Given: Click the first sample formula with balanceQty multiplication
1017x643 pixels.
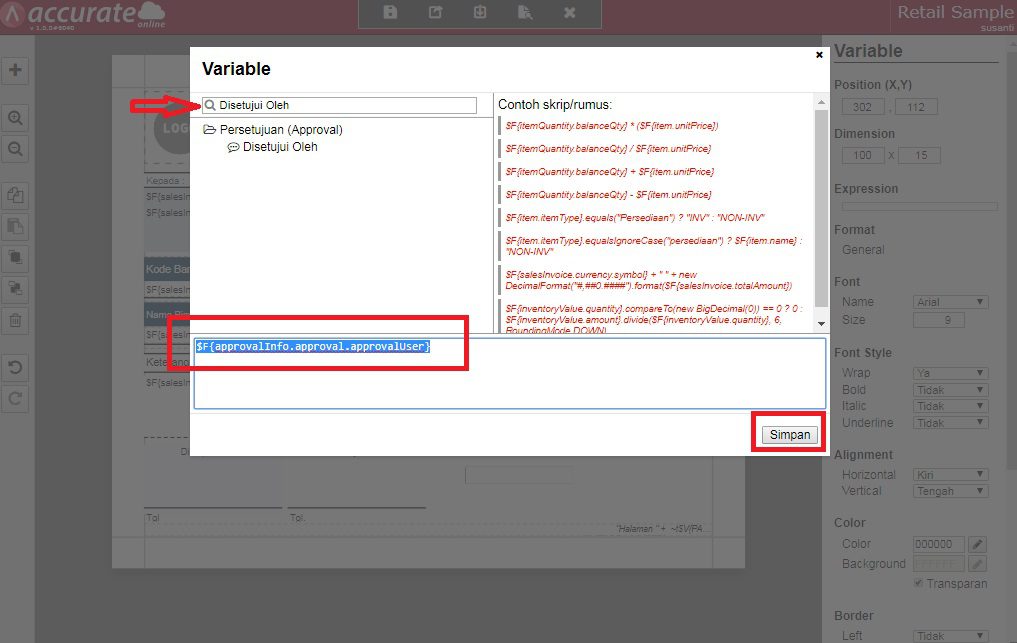Looking at the screenshot, I should pyautogui.click(x=611, y=126).
